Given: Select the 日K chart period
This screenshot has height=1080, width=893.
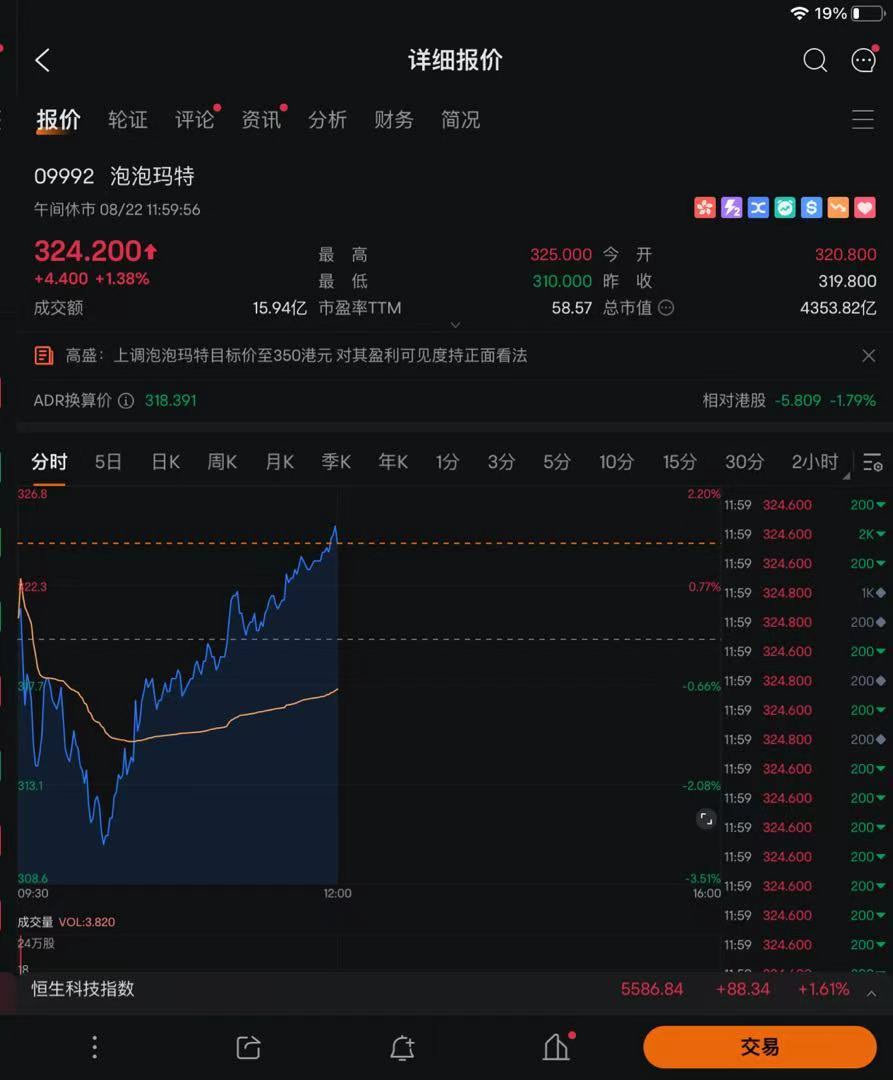Looking at the screenshot, I should pyautogui.click(x=166, y=462).
